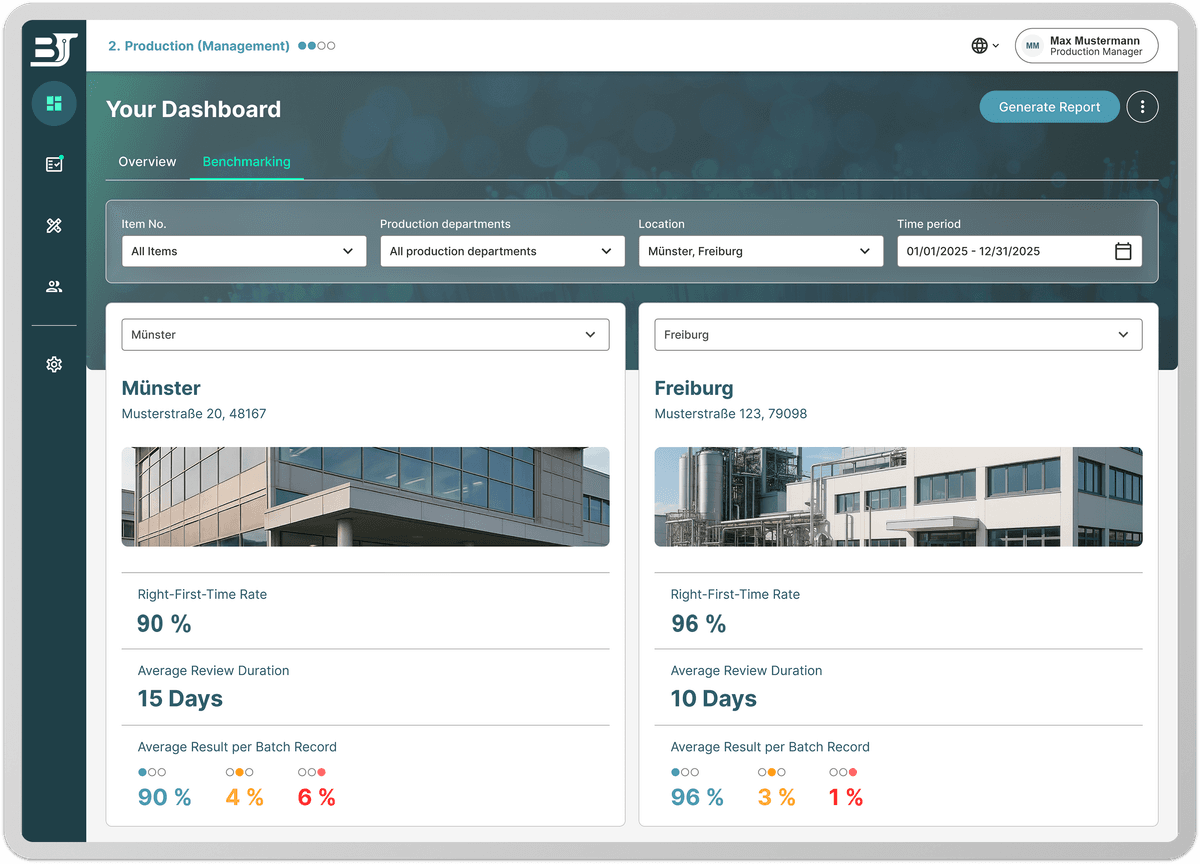Expand the Item No. dropdown
The height and width of the screenshot is (864, 1200).
click(x=243, y=252)
